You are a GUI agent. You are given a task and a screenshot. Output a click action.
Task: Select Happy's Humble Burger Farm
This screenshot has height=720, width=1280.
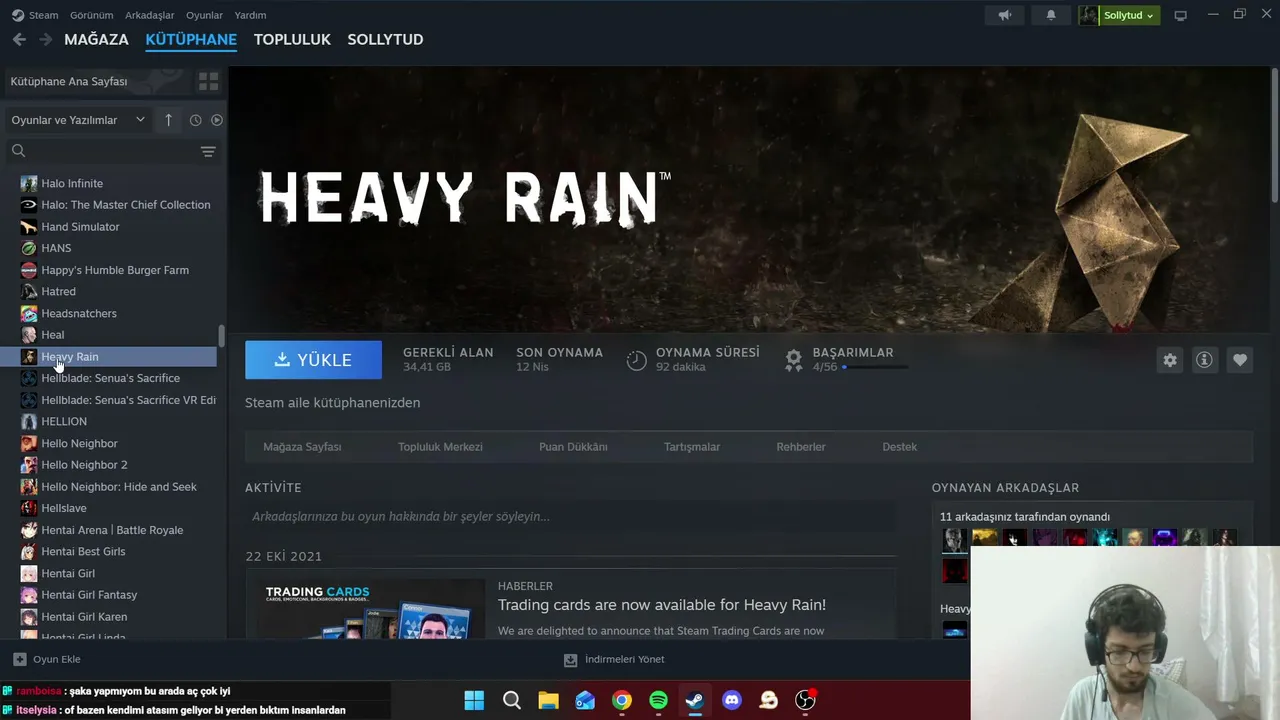click(115, 270)
